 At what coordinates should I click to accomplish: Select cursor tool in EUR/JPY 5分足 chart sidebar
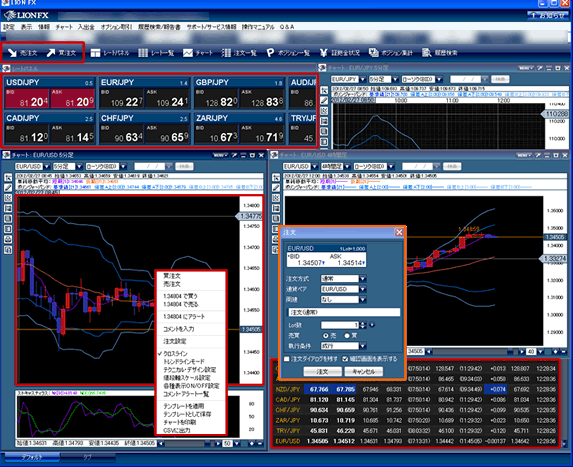click(x=324, y=90)
